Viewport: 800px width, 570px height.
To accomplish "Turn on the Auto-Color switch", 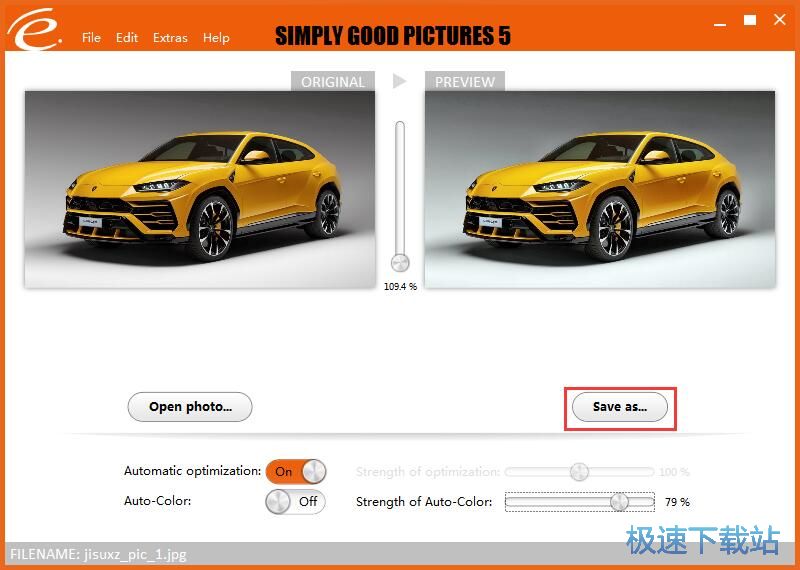I will point(295,502).
